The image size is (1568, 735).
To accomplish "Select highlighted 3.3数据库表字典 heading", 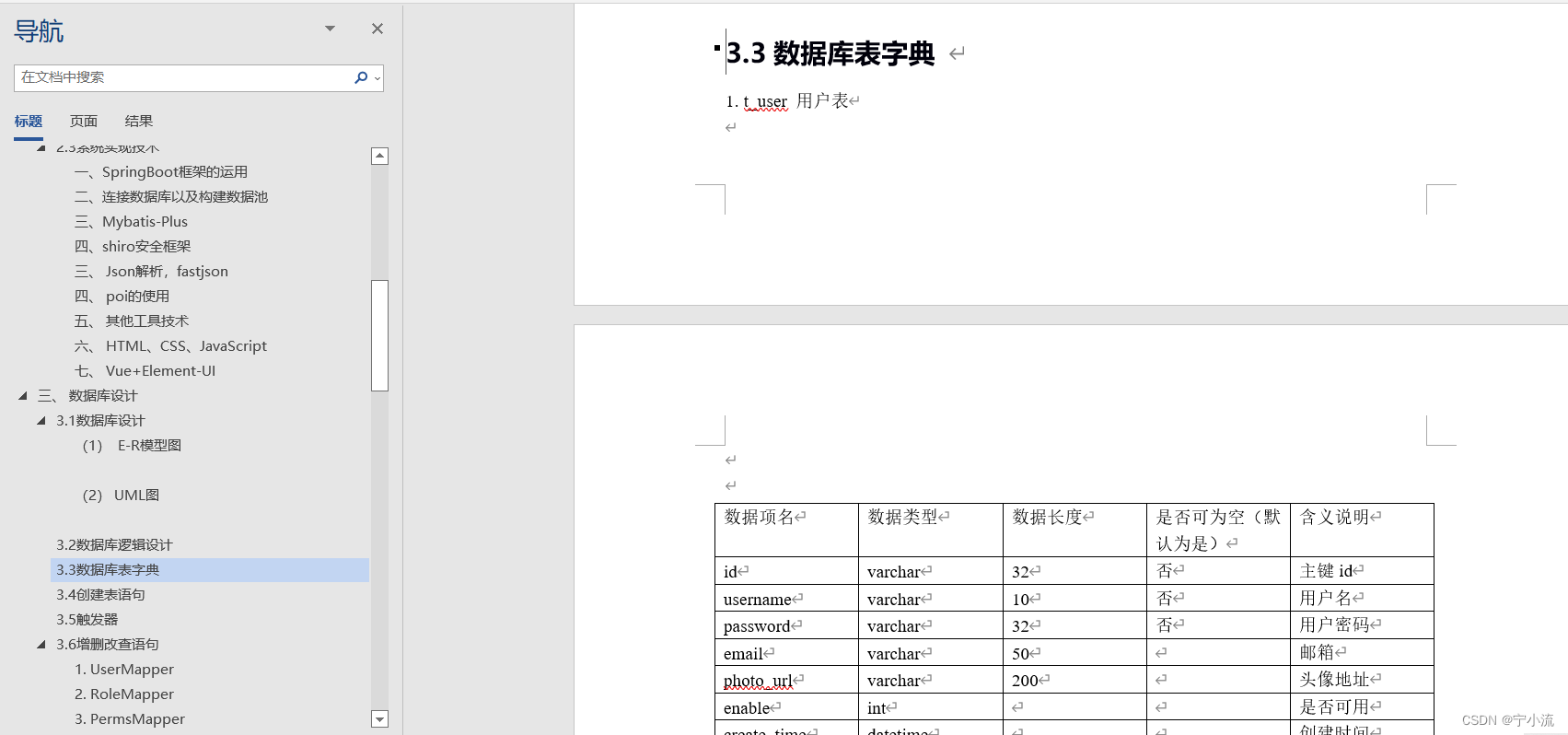I will tap(210, 569).
